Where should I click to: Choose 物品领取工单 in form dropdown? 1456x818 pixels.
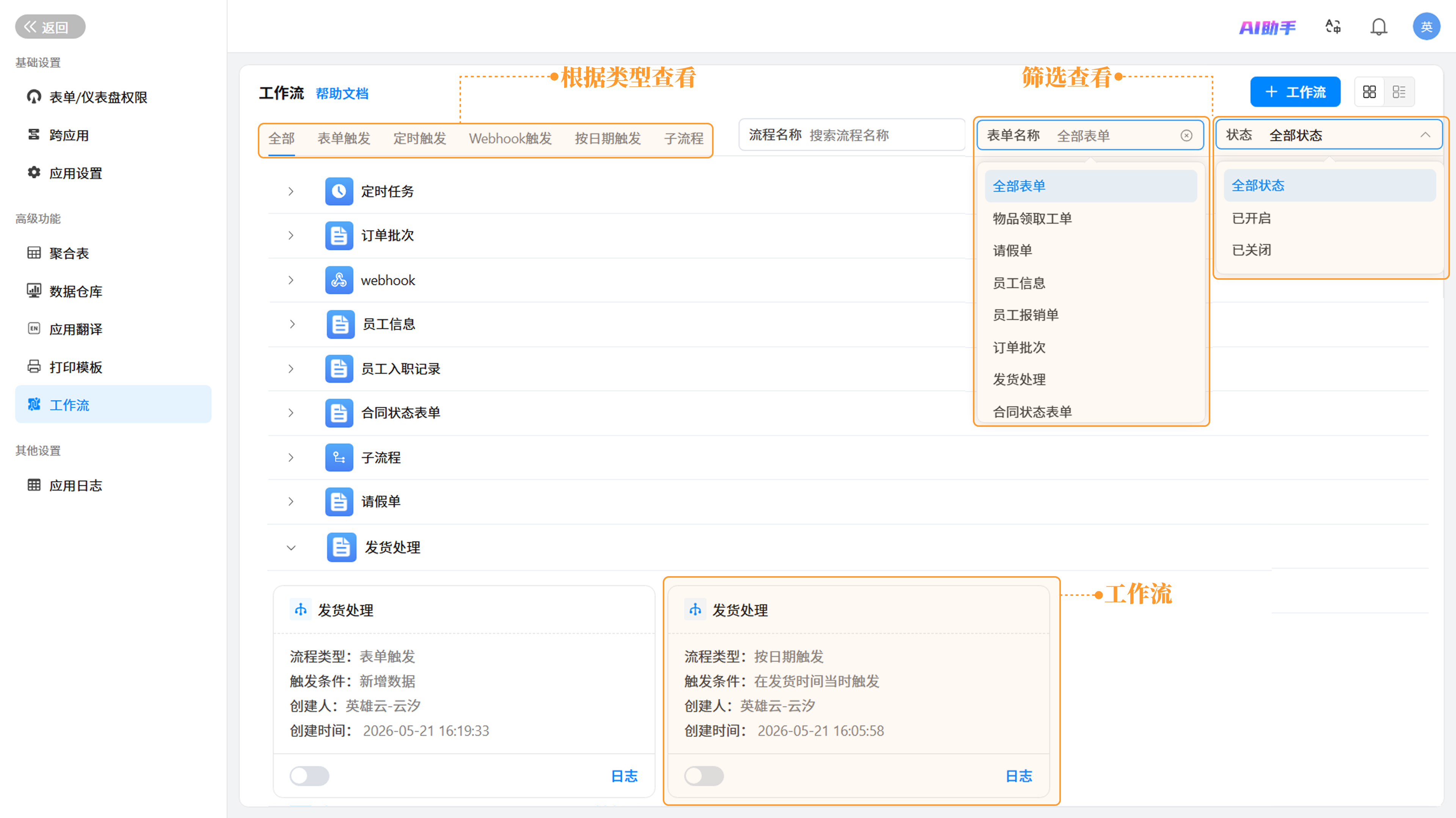coord(1090,218)
